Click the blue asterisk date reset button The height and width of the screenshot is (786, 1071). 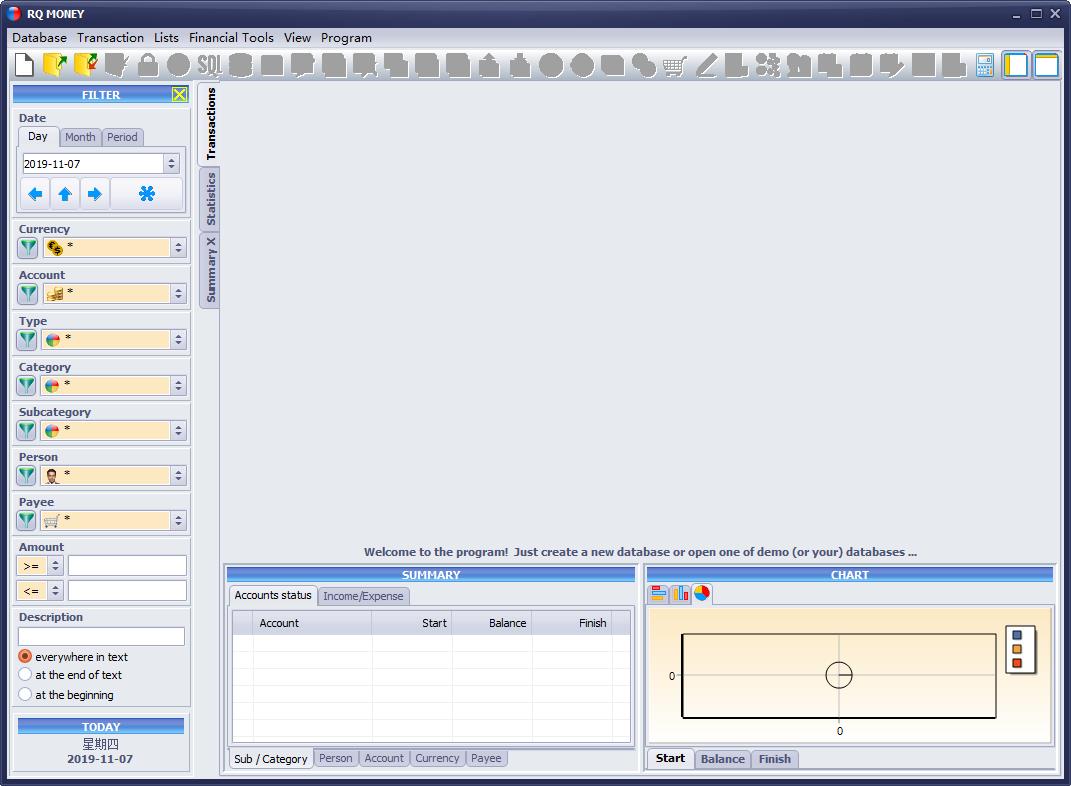[x=146, y=194]
